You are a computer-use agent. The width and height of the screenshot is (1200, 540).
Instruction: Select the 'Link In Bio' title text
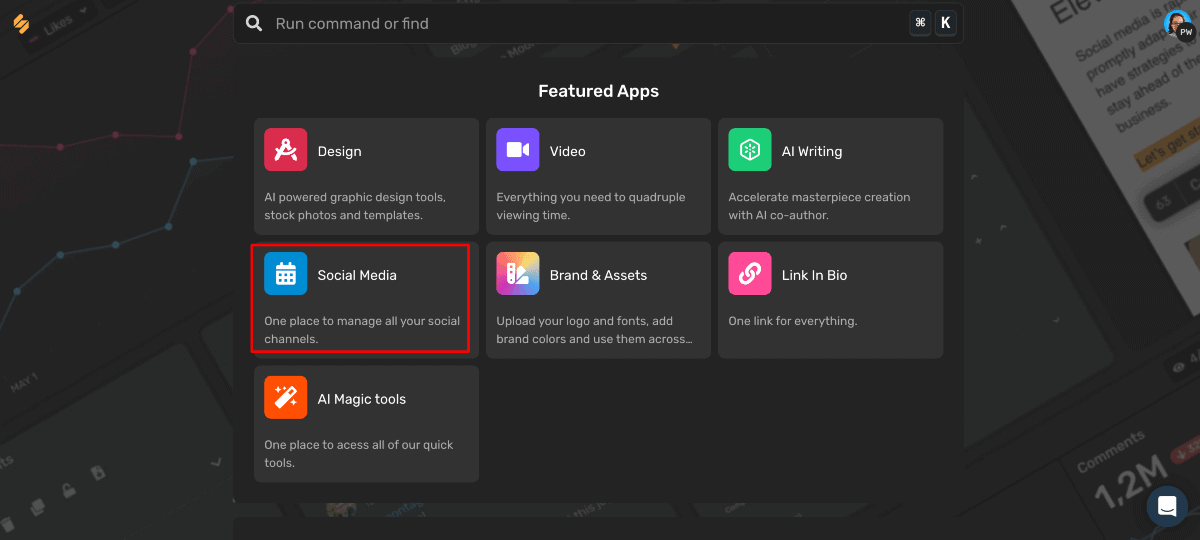(x=814, y=276)
